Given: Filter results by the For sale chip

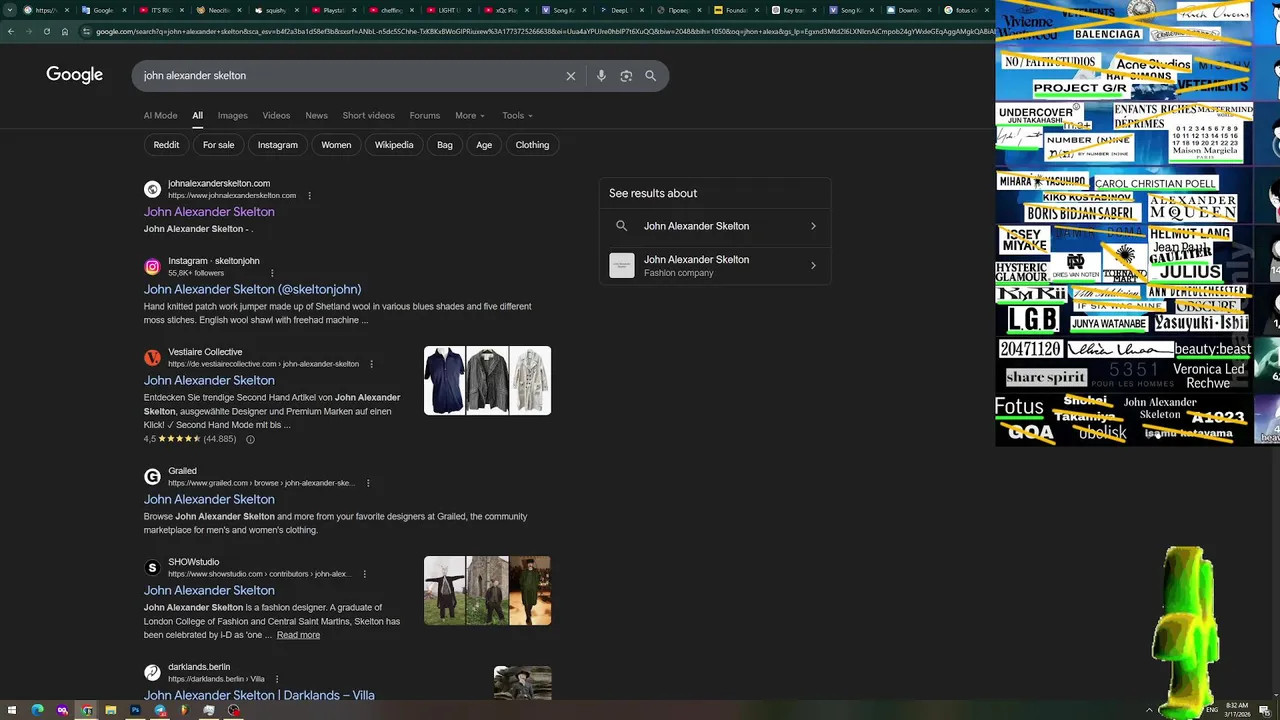Looking at the screenshot, I should (x=218, y=145).
